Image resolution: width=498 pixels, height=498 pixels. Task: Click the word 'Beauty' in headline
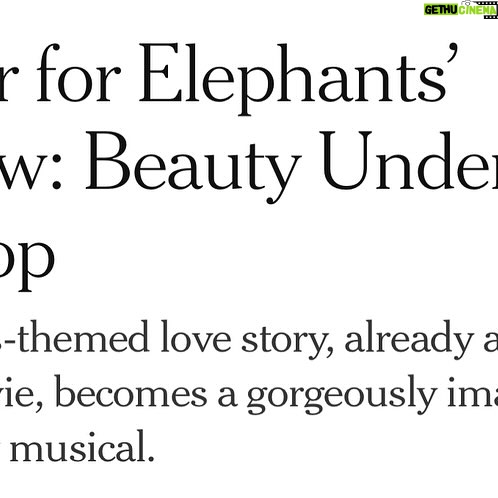point(193,166)
